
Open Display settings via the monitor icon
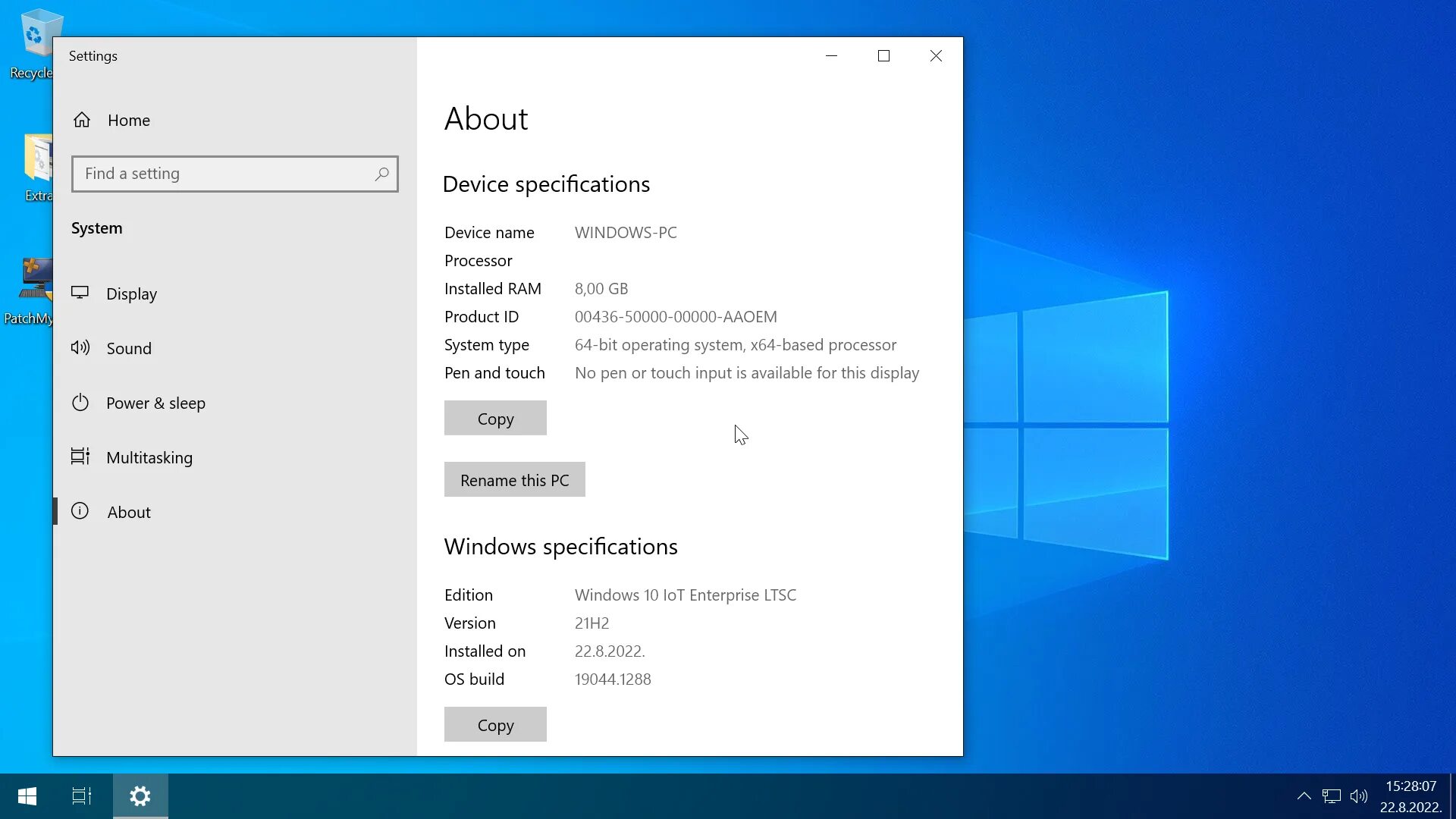80,293
